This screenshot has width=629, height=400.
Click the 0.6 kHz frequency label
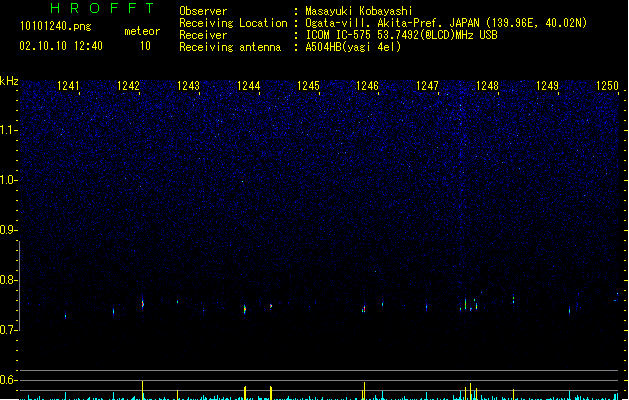point(8,380)
